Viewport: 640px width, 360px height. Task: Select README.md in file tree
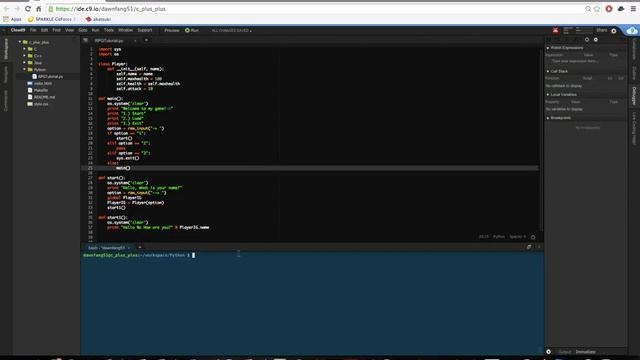click(x=41, y=97)
